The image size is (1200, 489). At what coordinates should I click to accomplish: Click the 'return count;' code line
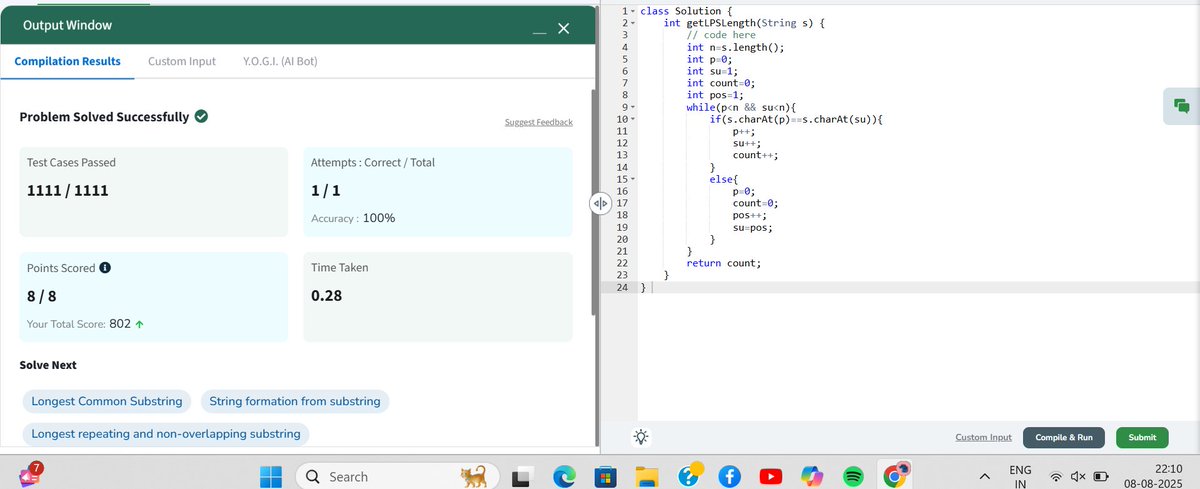coord(723,263)
